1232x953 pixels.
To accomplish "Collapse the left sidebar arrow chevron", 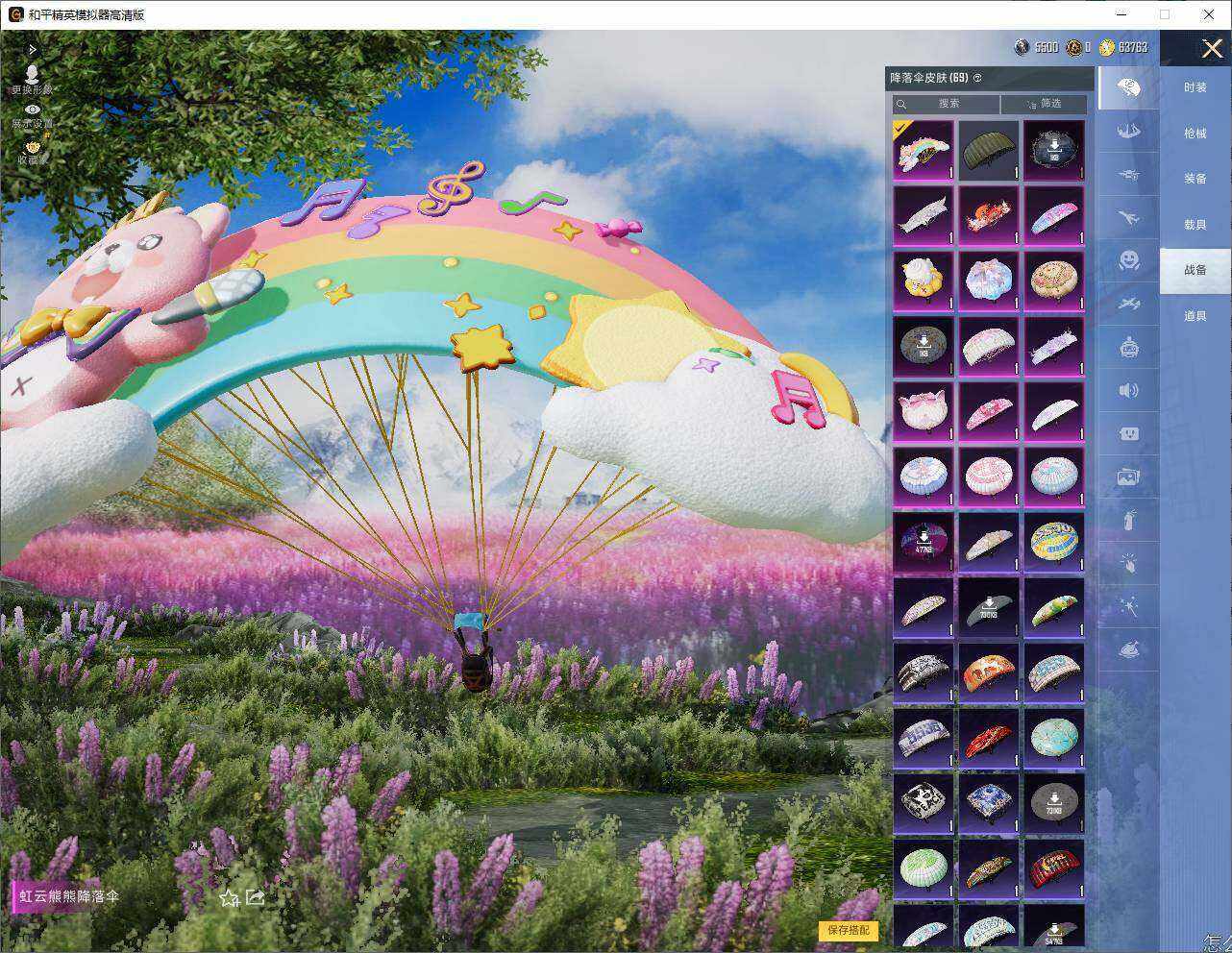I will [x=33, y=49].
